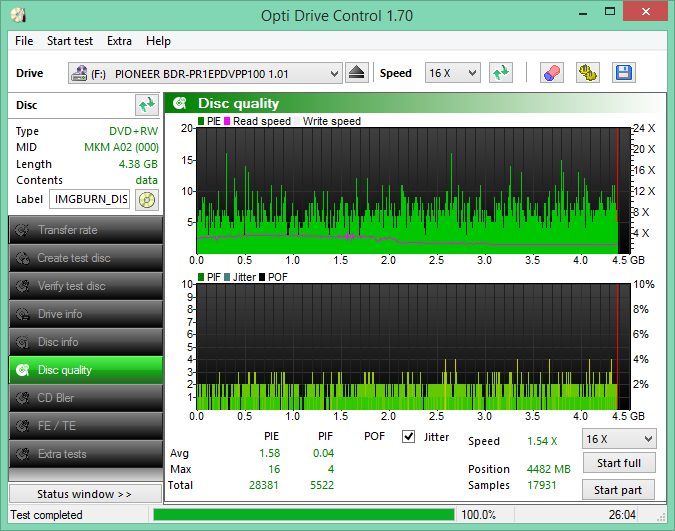Screen dimensions: 675x531
Task: Click the Start full button
Action: (x=619, y=463)
